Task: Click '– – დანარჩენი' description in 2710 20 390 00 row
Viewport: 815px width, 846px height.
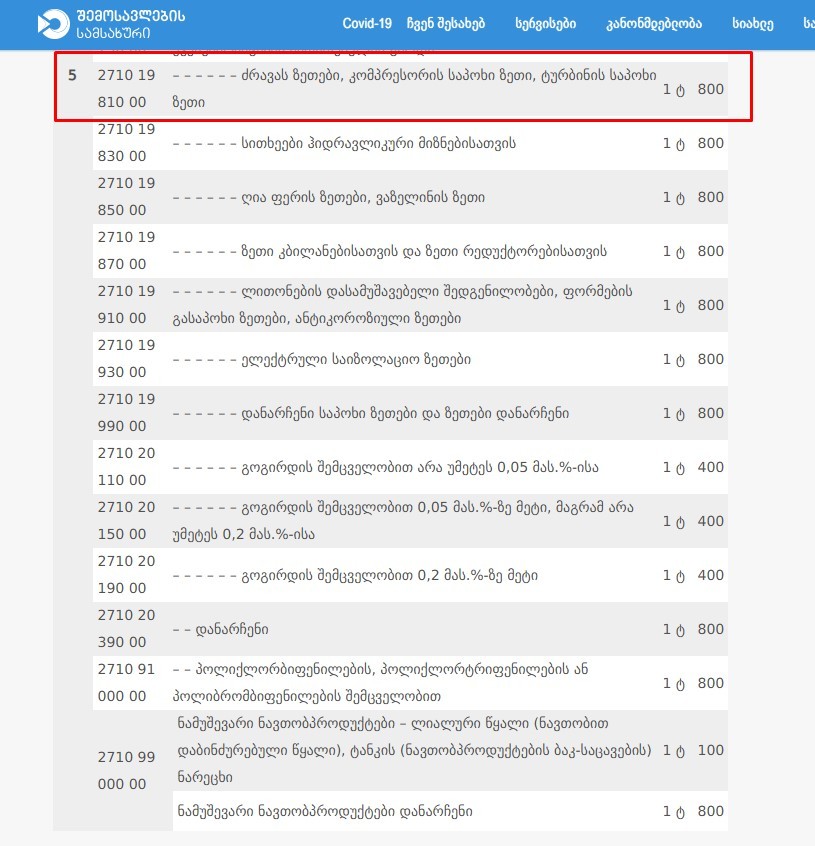Action: click(x=220, y=629)
